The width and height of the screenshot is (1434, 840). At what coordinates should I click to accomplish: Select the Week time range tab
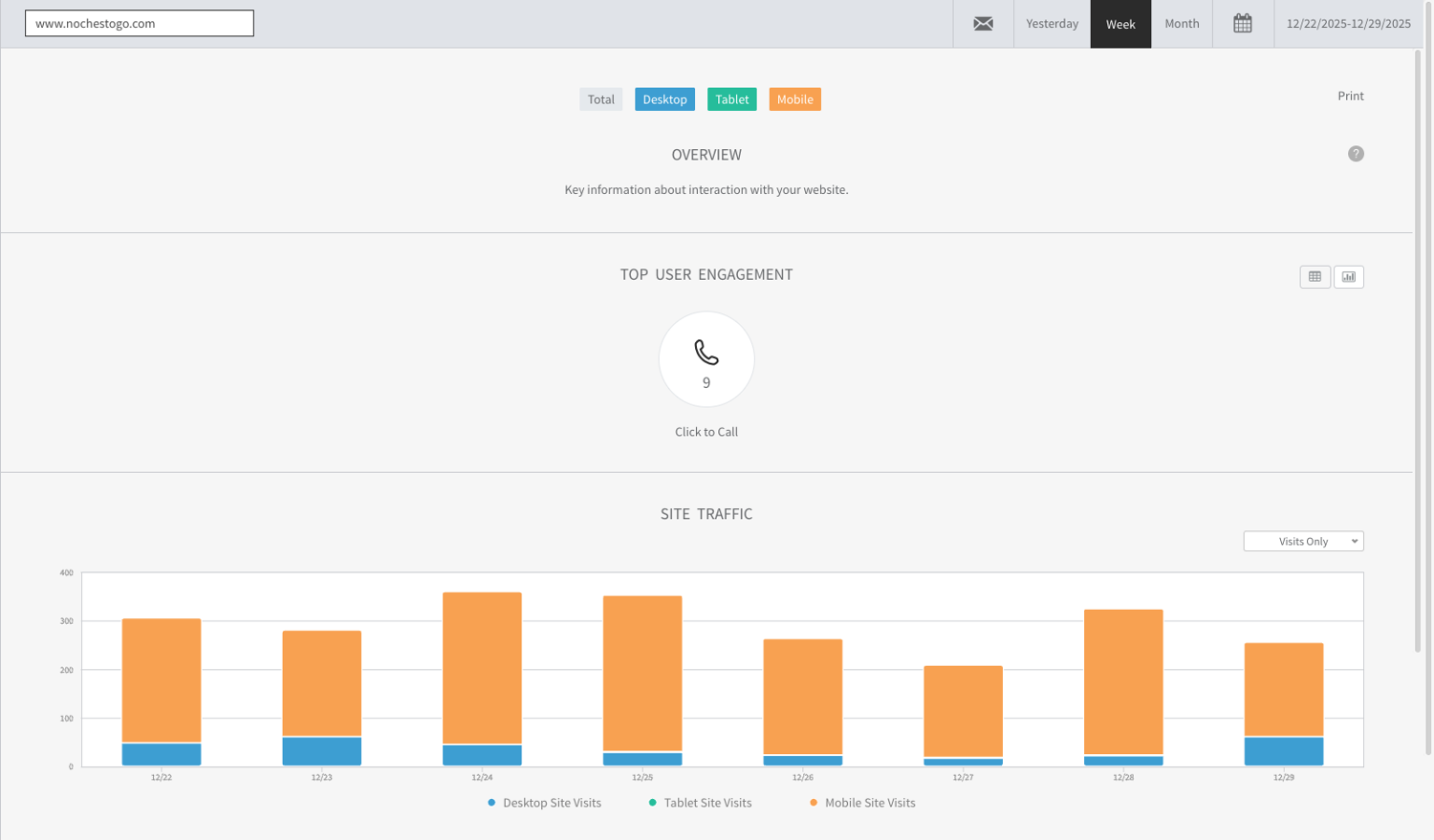1120,24
